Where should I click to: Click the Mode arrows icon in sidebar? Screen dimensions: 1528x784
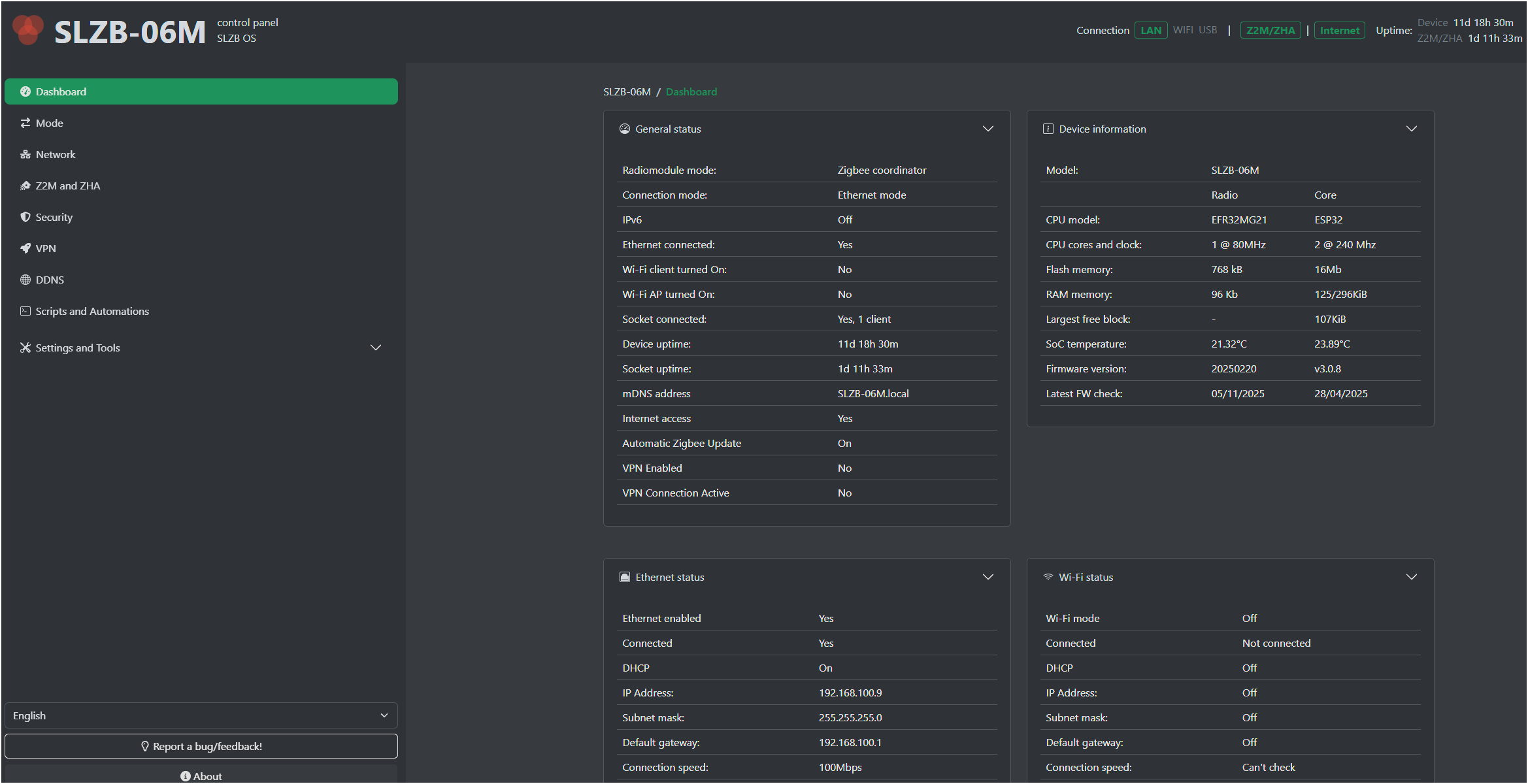25,123
